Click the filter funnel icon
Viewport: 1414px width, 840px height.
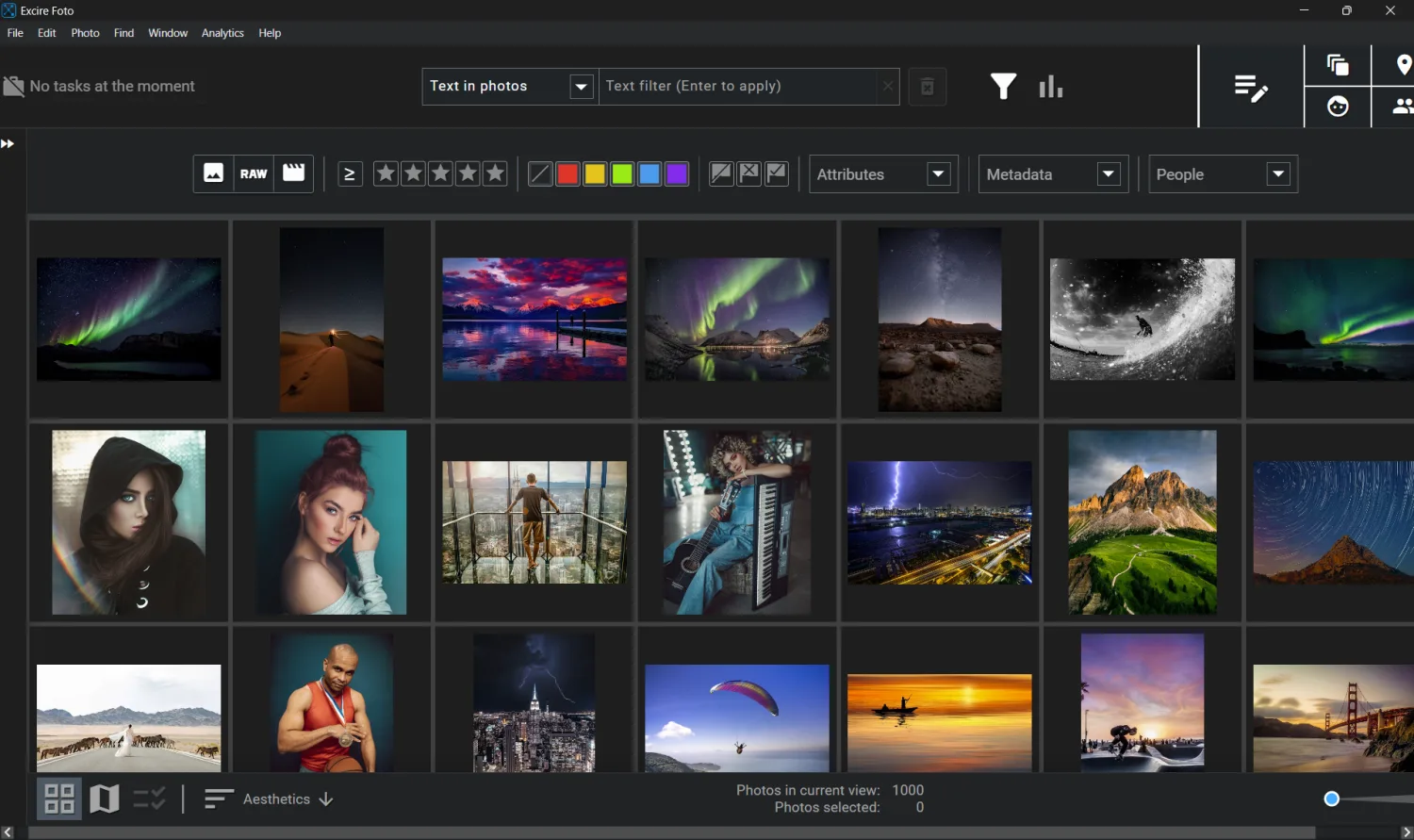tap(1003, 87)
